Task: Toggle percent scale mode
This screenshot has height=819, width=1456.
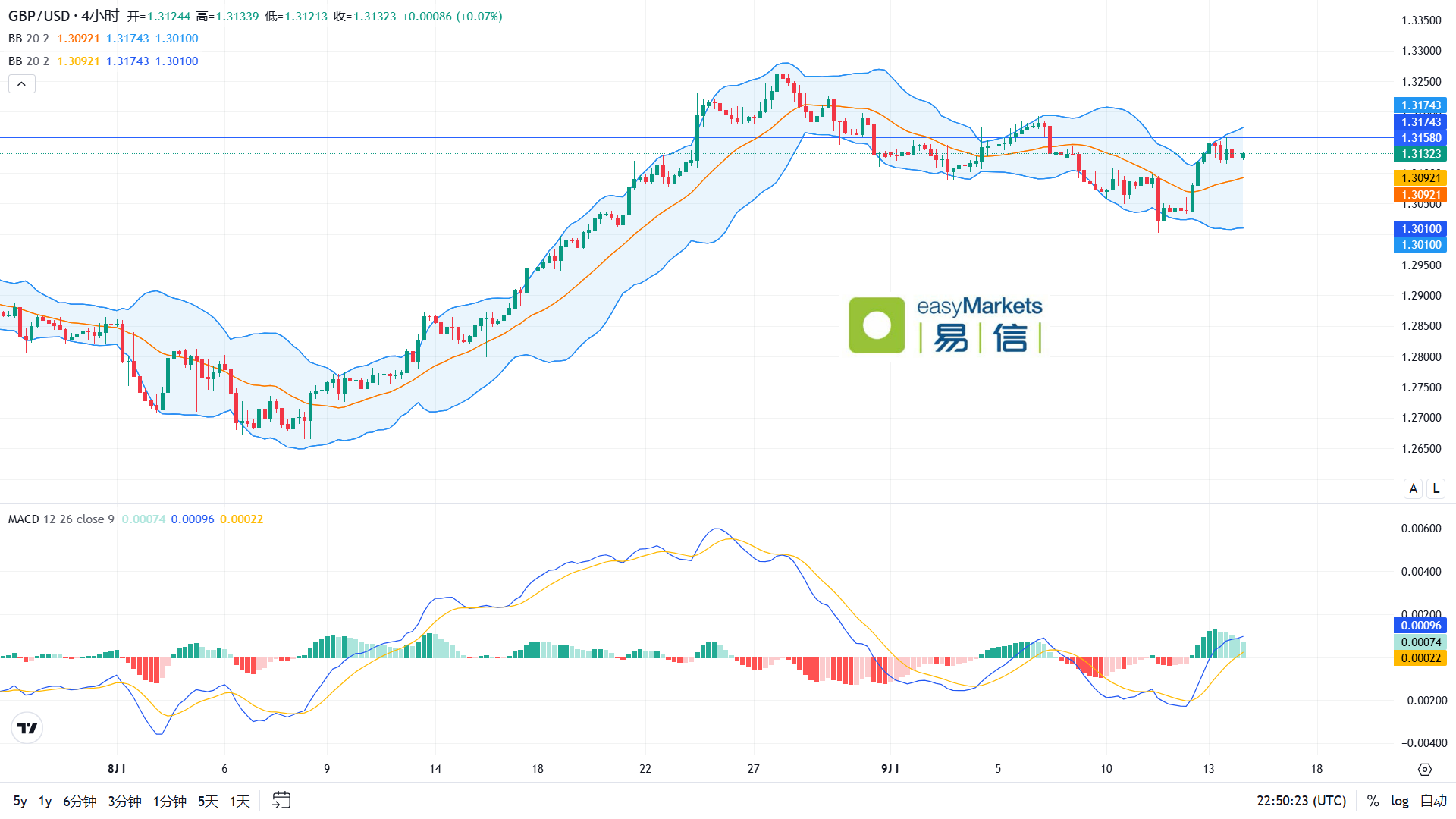Action: (1373, 801)
